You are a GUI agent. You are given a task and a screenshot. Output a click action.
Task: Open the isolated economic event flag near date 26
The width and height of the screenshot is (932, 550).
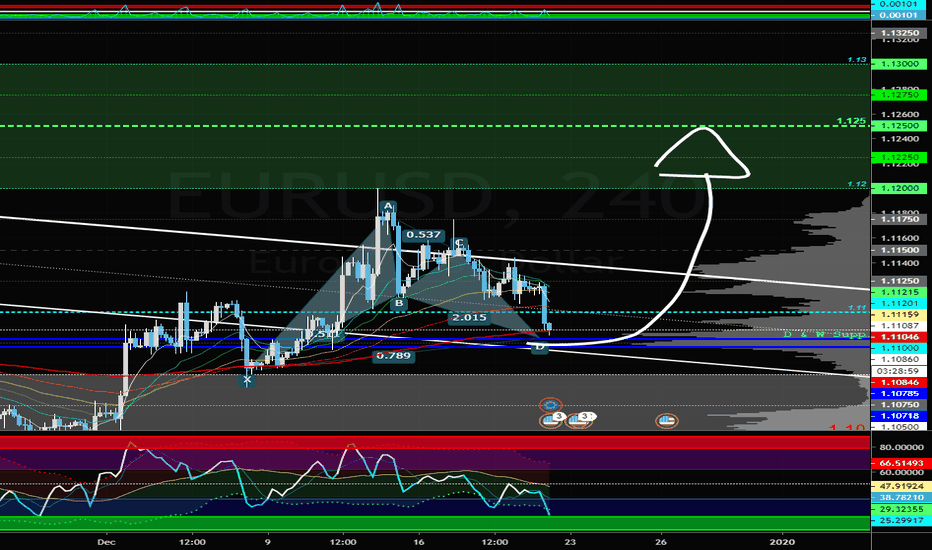coord(665,421)
